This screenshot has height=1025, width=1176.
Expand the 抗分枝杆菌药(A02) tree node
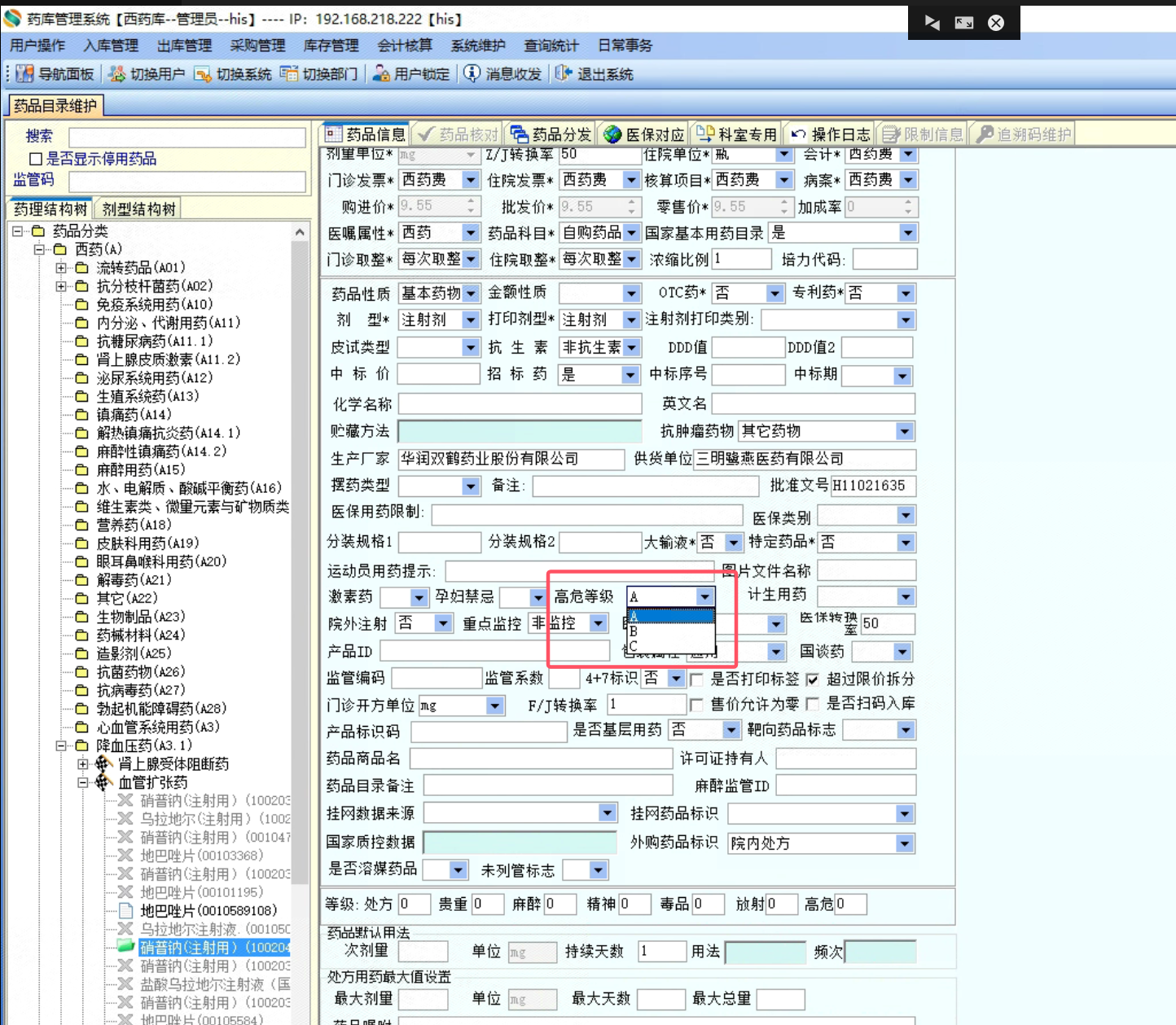(61, 286)
